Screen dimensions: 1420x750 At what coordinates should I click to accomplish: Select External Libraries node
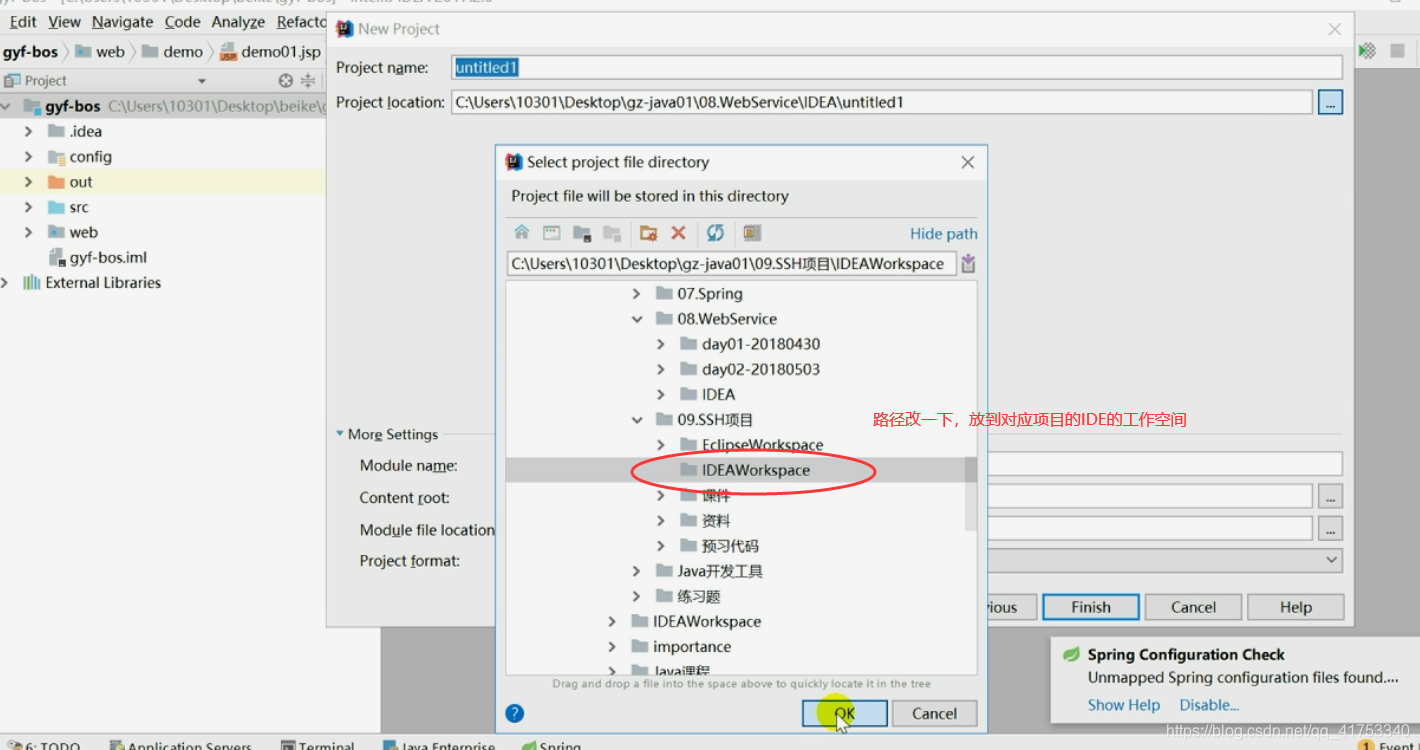(x=92, y=283)
